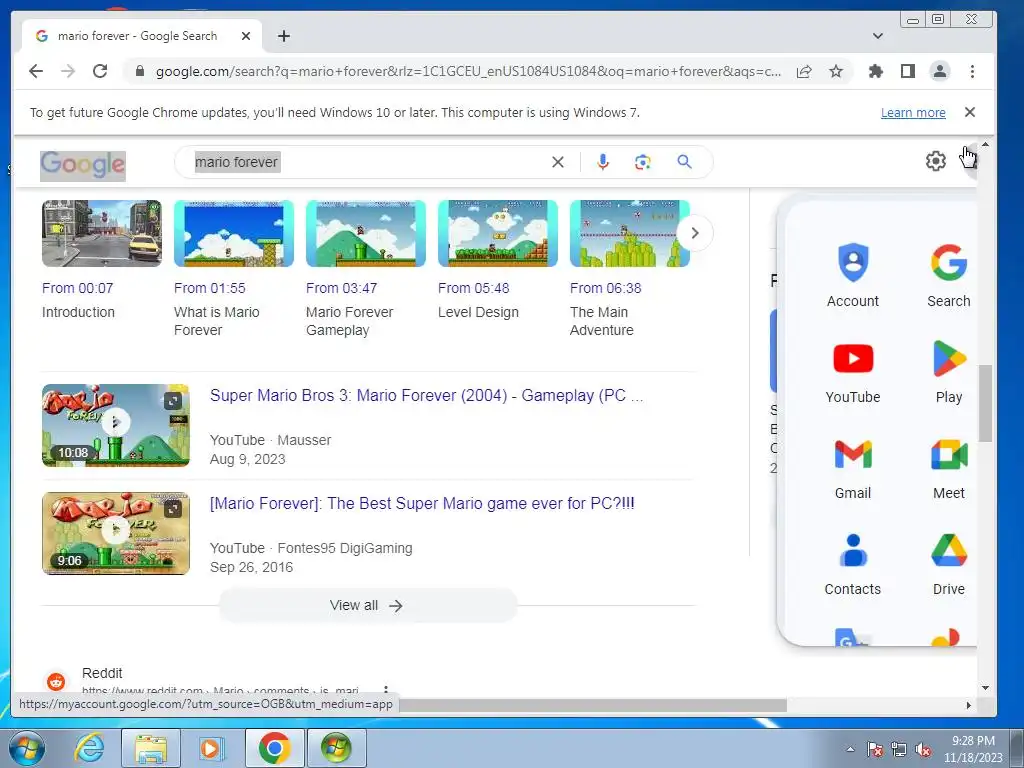
Task: Expand the tab search dropdown arrow
Action: point(878,36)
